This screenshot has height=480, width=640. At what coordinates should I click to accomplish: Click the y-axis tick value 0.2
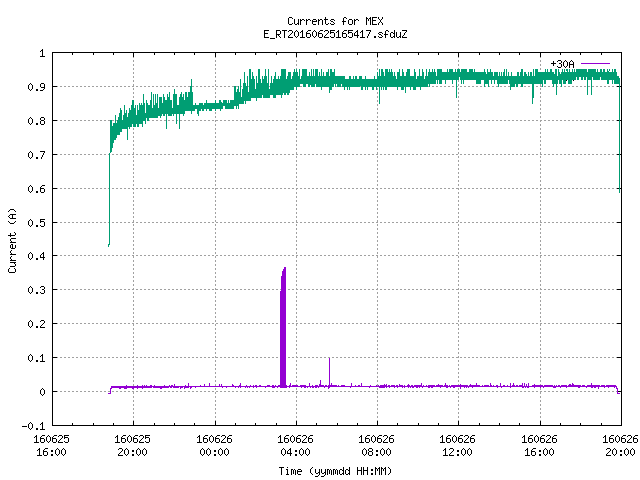tap(36, 324)
